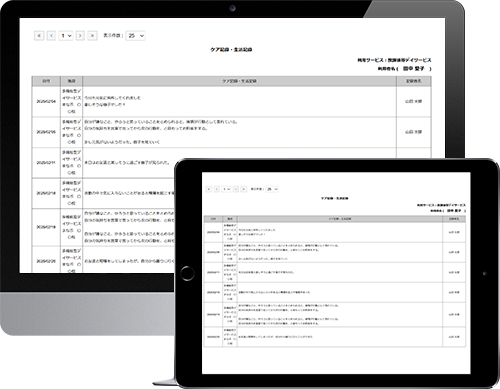Click last record row on tablet table
This screenshot has height=389, width=500.
point(335,337)
